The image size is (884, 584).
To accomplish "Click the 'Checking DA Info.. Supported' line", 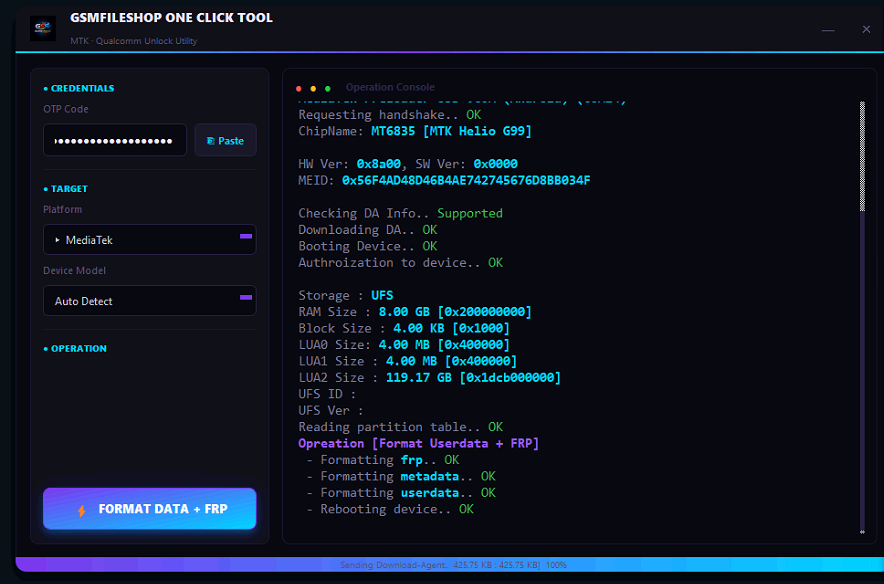I will [400, 213].
